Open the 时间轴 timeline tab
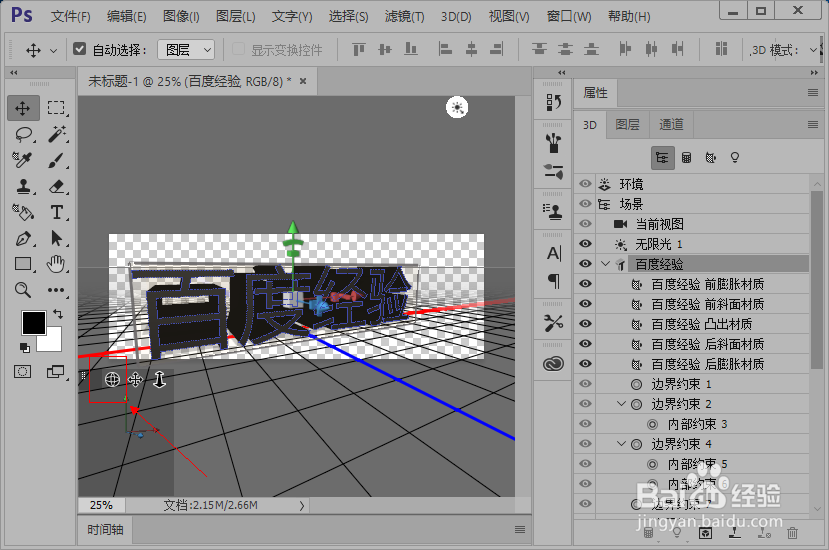This screenshot has width=829, height=550. pos(105,529)
